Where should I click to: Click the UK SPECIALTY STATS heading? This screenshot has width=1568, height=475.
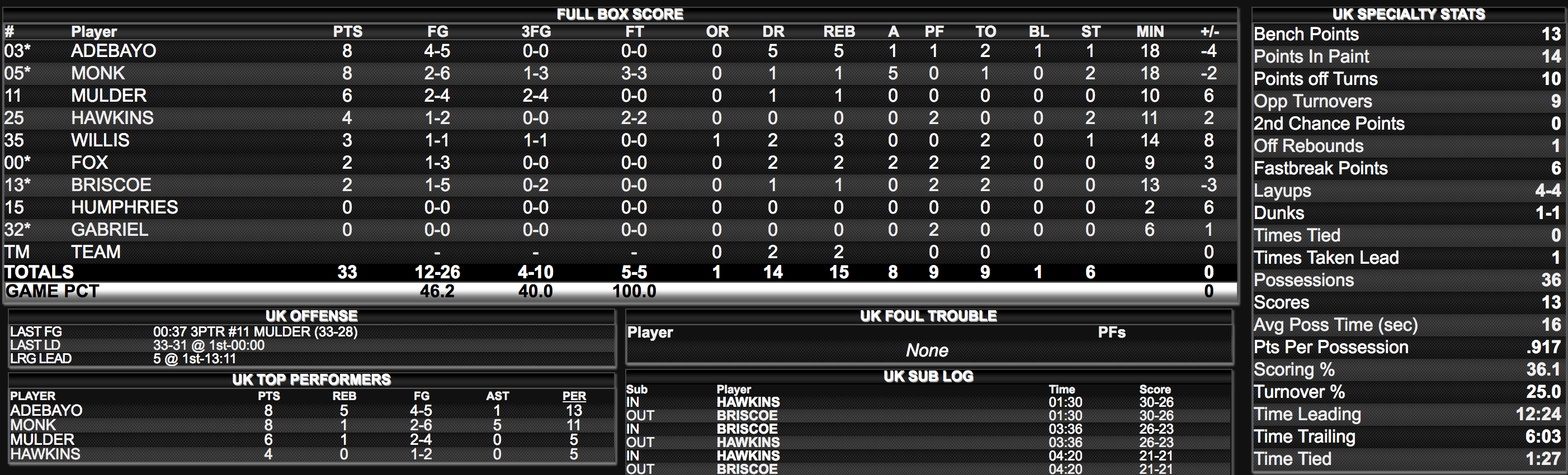coord(1409,14)
